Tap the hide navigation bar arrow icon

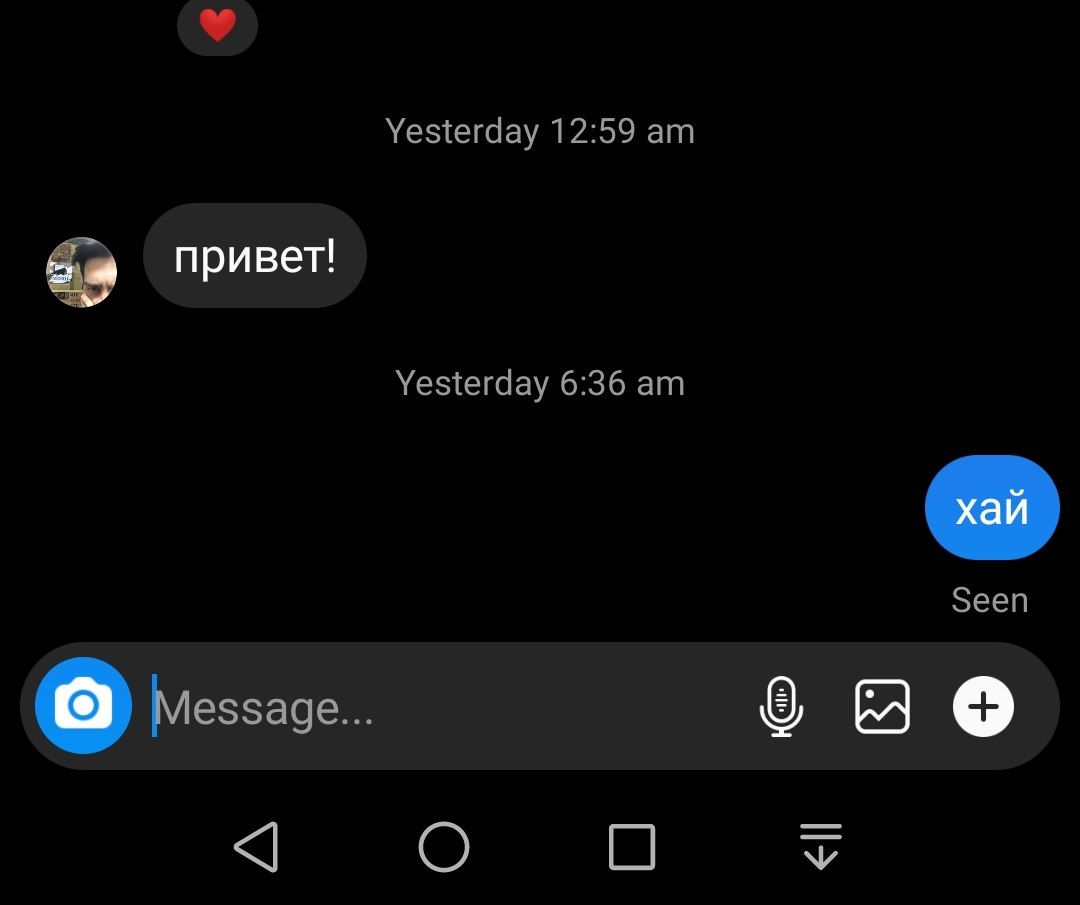tap(820, 846)
